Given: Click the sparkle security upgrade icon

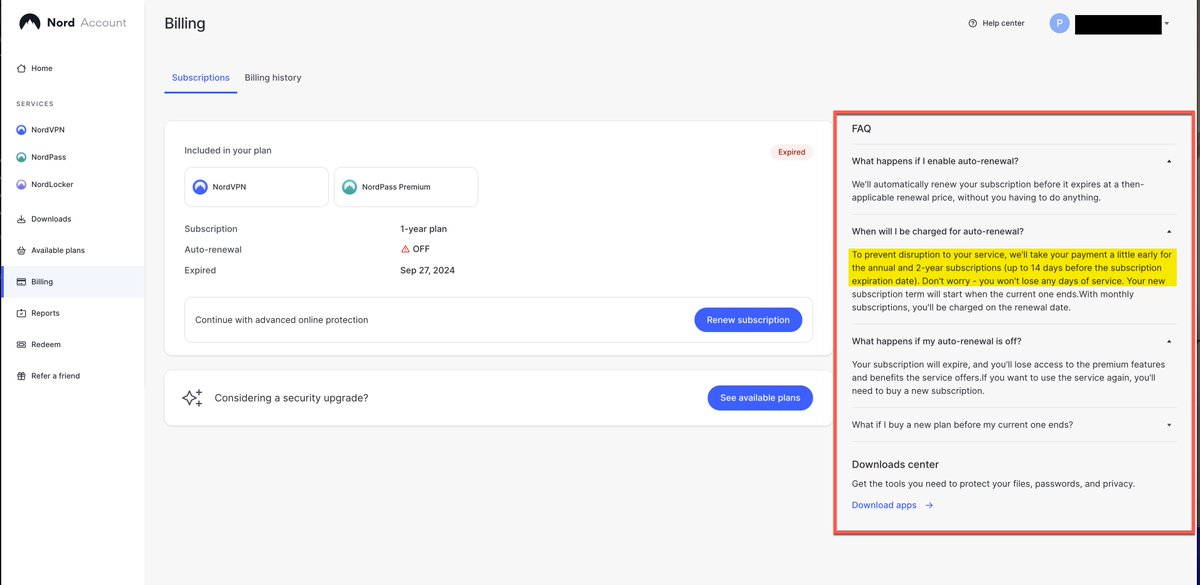Looking at the screenshot, I should (x=192, y=398).
